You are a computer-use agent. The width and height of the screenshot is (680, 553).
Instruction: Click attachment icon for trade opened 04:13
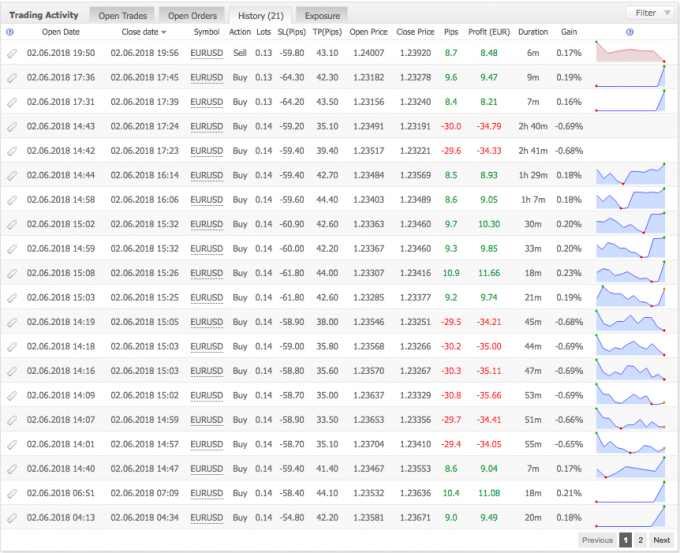(12, 518)
